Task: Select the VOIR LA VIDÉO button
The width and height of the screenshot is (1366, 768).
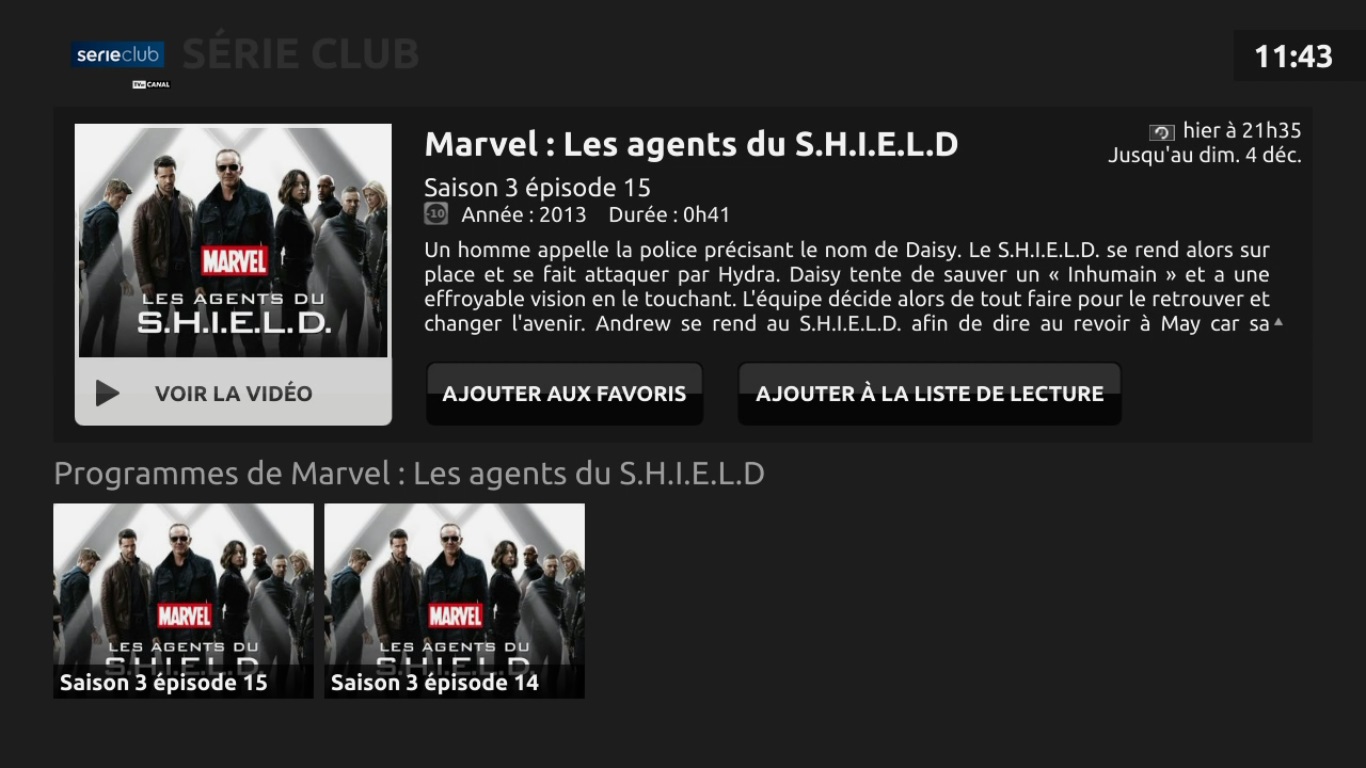Action: tap(233, 392)
